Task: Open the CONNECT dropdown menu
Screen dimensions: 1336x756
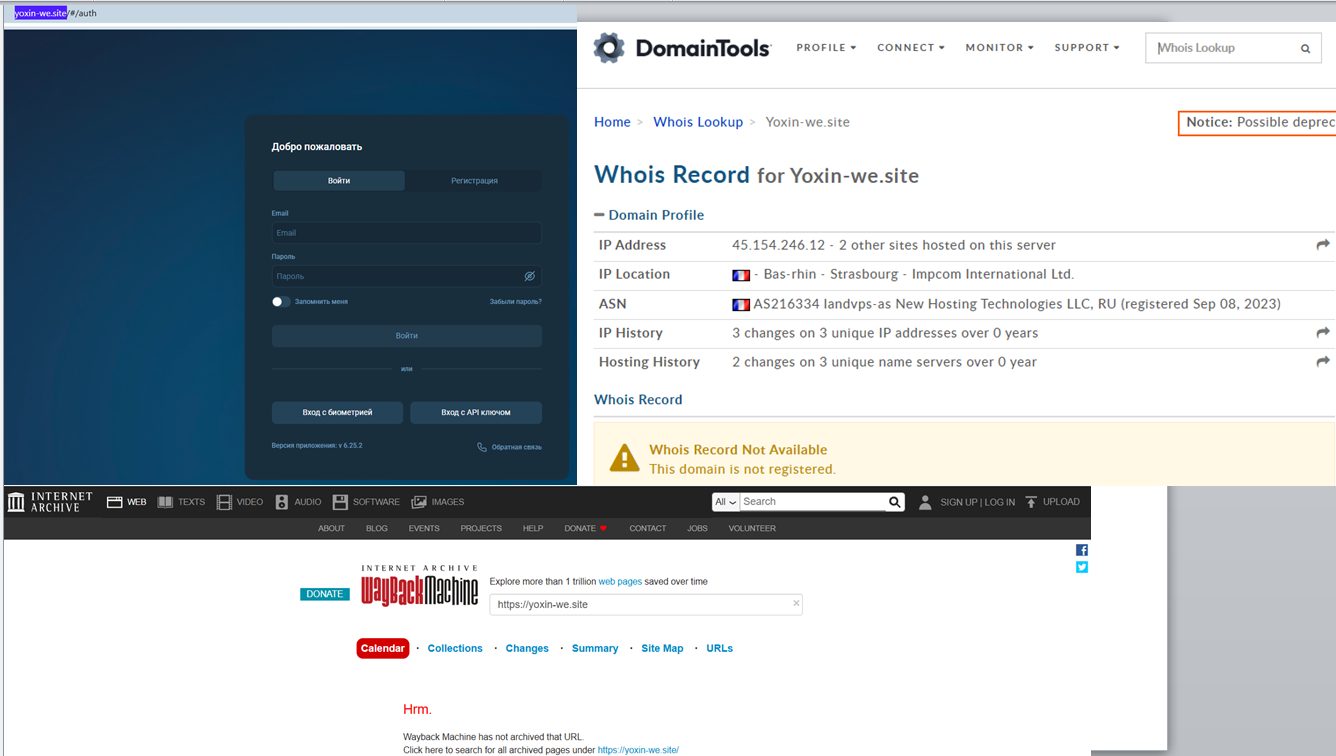Action: [911, 48]
